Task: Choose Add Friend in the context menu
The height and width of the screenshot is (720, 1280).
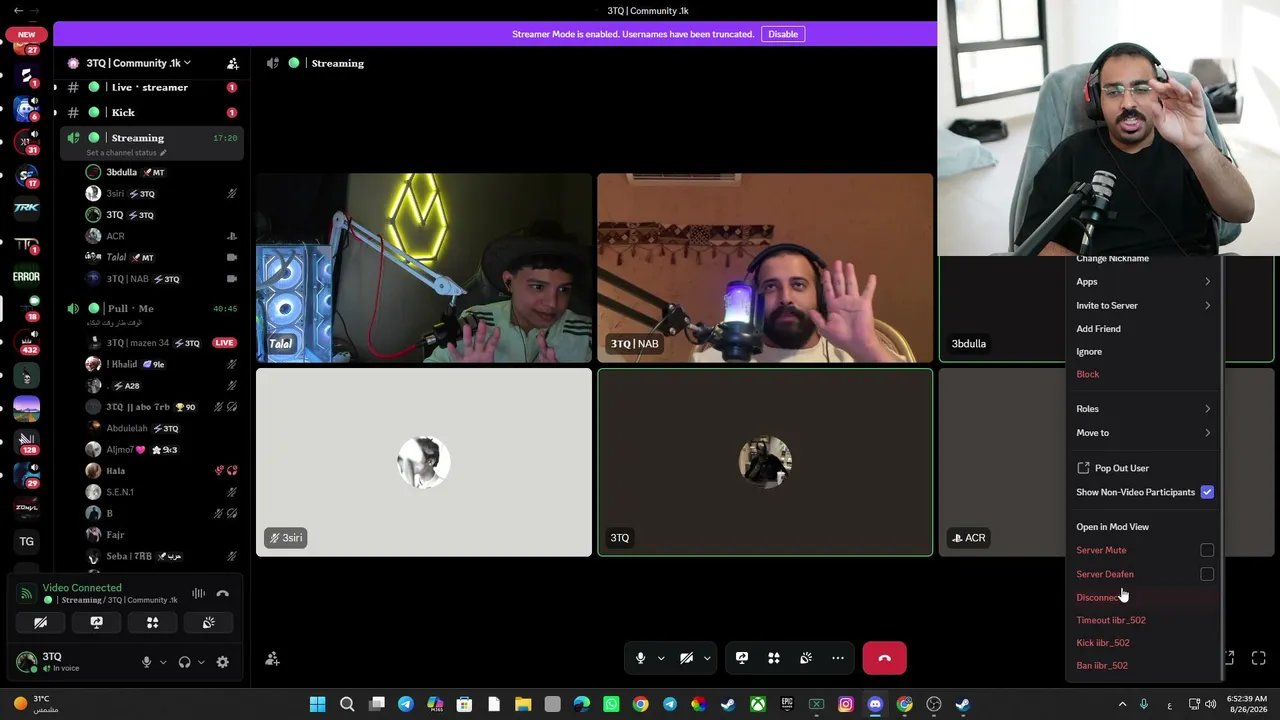Action: (1144, 329)
